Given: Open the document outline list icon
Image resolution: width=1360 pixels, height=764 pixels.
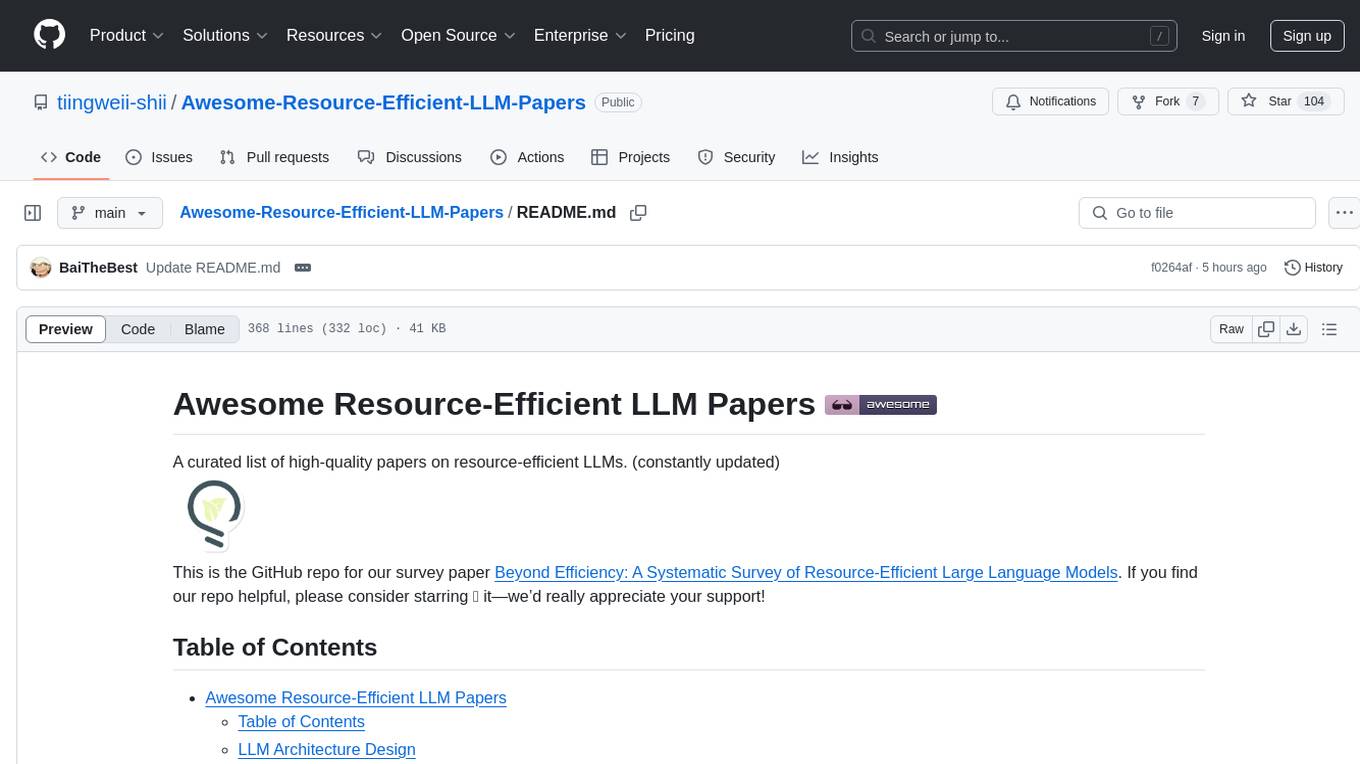Looking at the screenshot, I should (x=1329, y=329).
